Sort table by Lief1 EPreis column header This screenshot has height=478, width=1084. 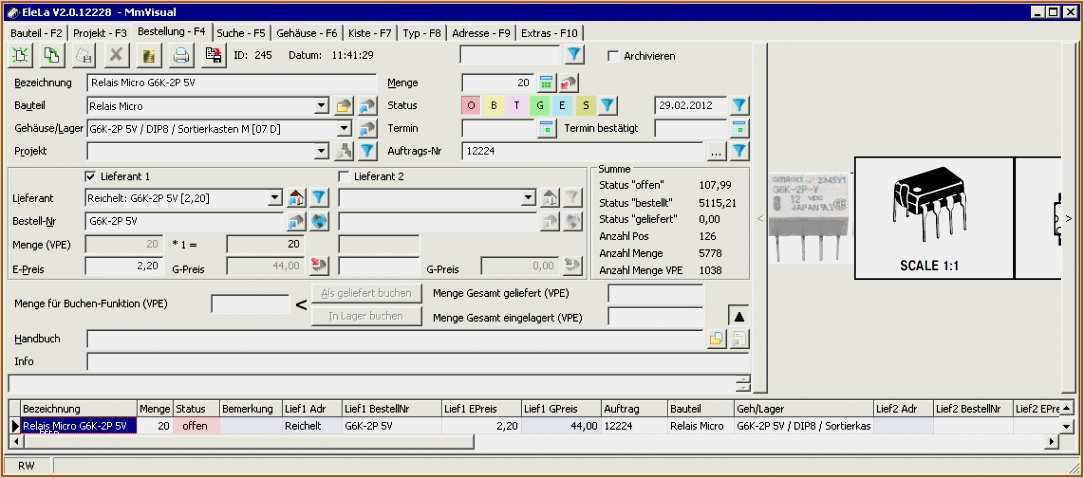(481, 409)
